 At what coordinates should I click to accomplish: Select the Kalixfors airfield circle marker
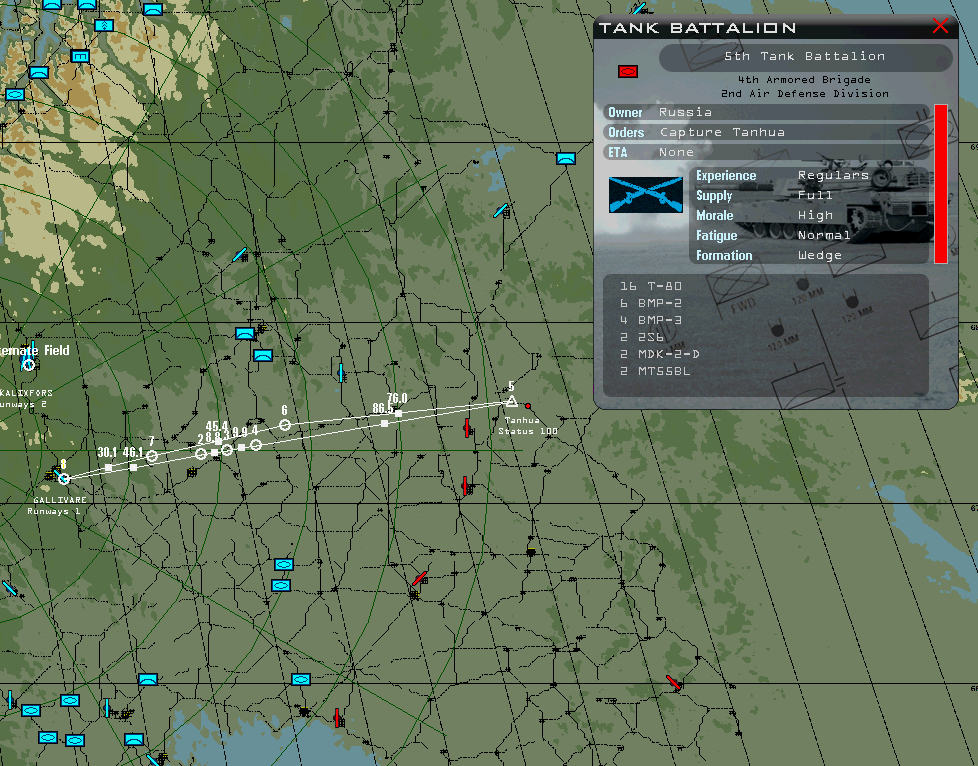(x=29, y=365)
